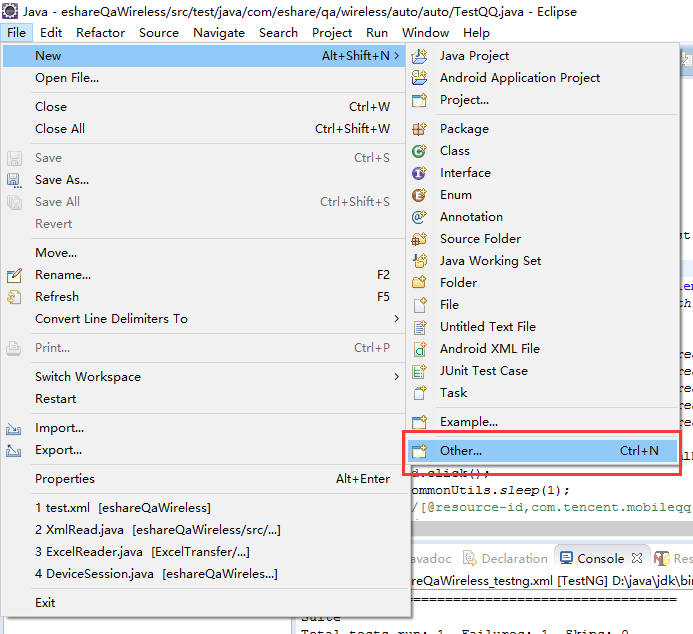Click the Folder icon in New submenu
This screenshot has height=634, width=693.
[419, 283]
